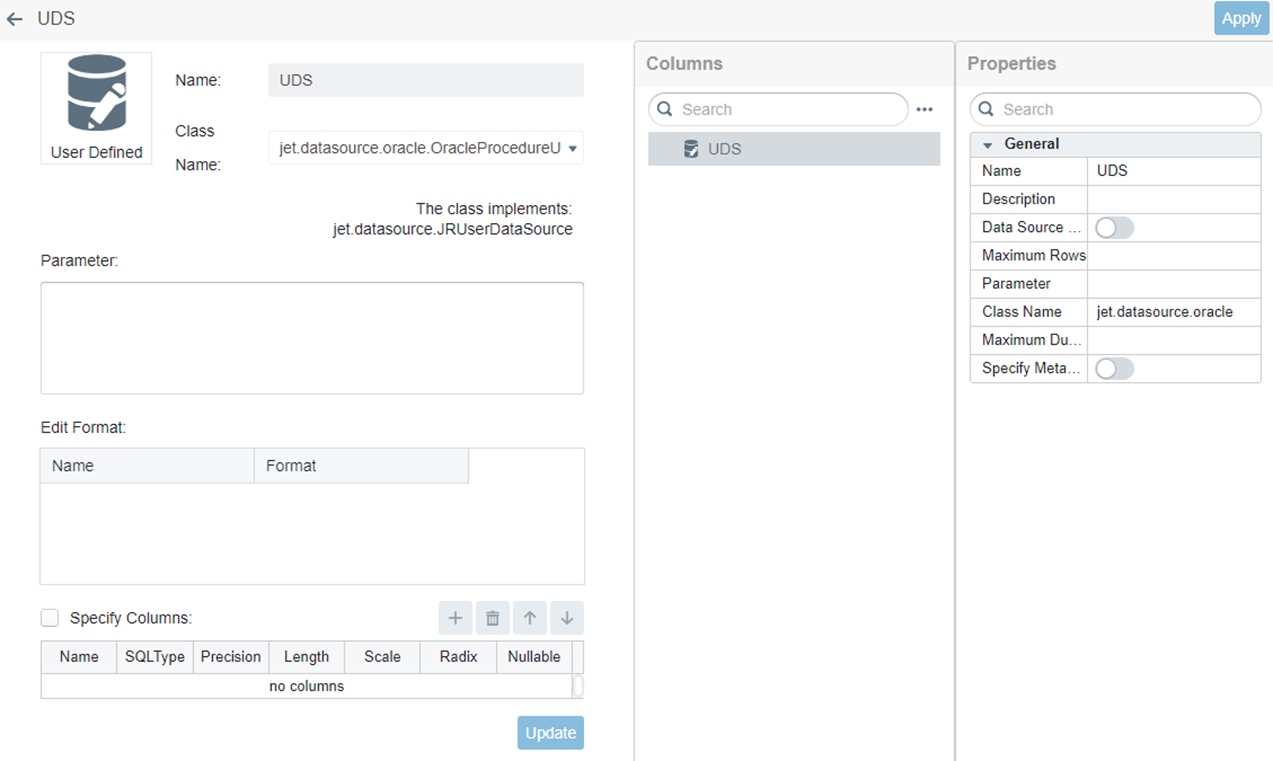This screenshot has height=761, width=1273.
Task: Click the Apply button
Action: point(1241,18)
